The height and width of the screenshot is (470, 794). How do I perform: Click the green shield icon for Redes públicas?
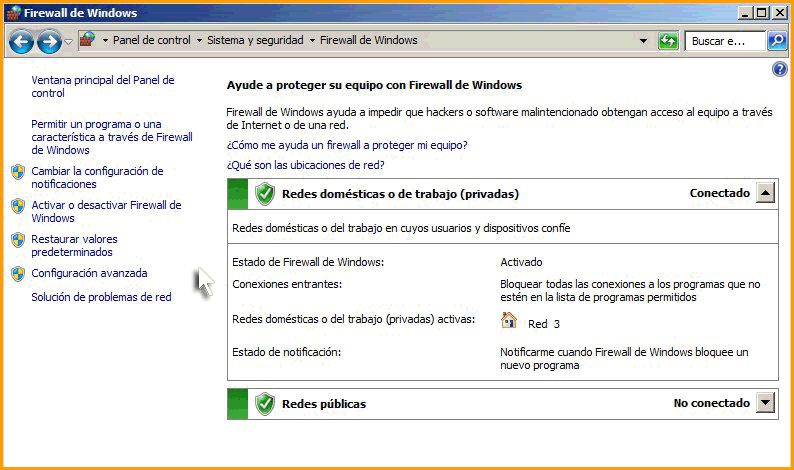[x=265, y=404]
